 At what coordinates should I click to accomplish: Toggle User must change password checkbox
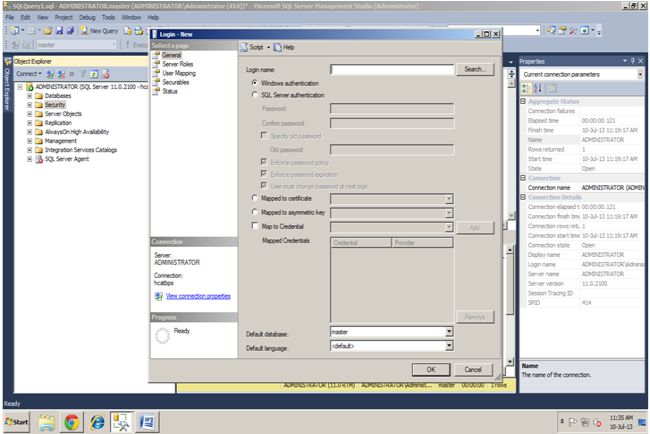coord(264,186)
